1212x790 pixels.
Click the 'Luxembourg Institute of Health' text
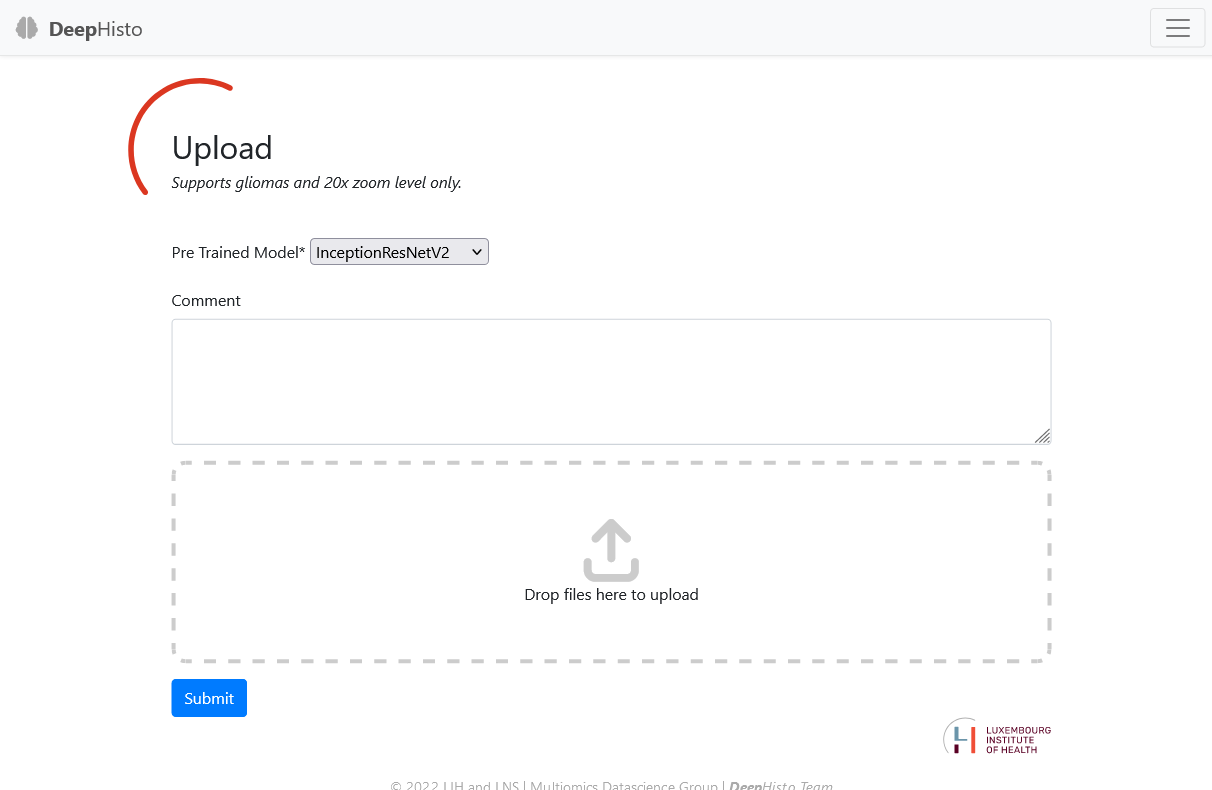click(1017, 739)
